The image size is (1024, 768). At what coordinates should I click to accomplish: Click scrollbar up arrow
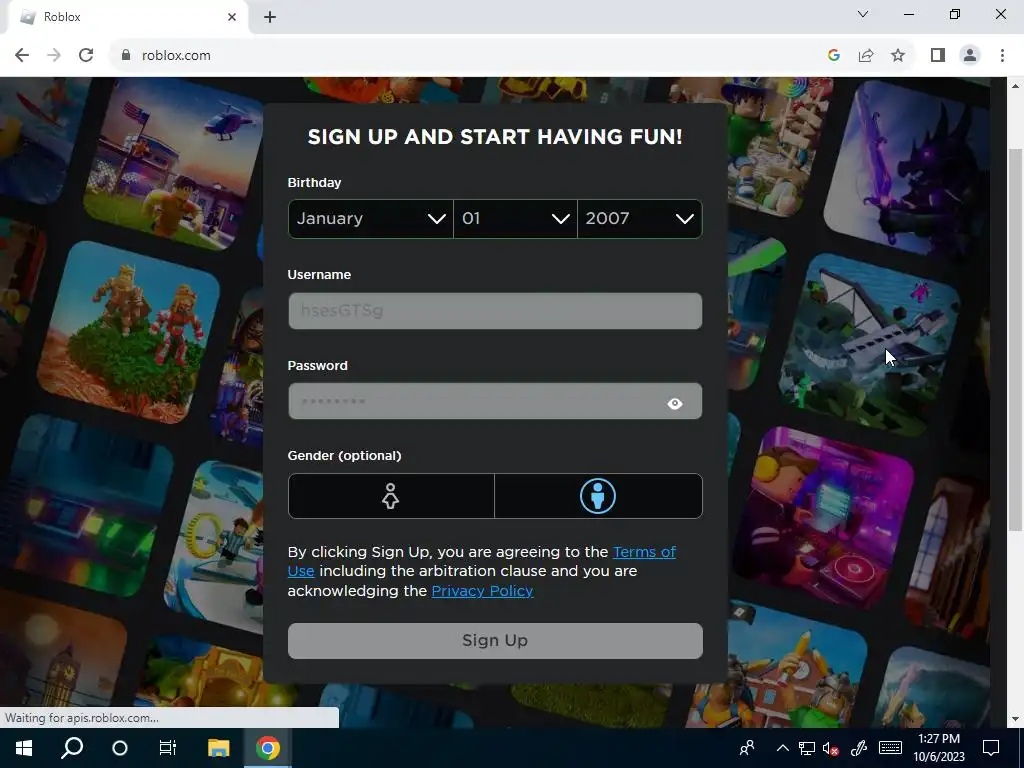point(1016,86)
